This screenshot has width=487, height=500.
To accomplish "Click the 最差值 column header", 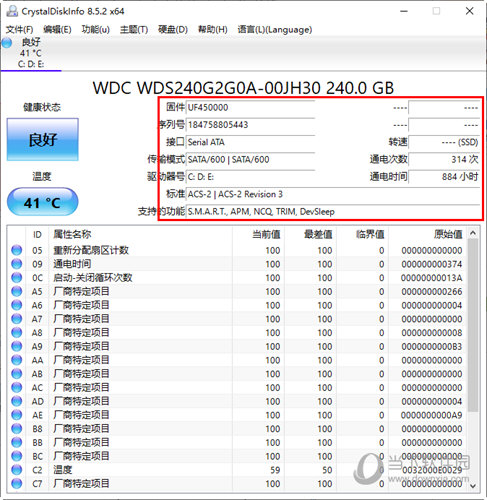I will 310,235.
